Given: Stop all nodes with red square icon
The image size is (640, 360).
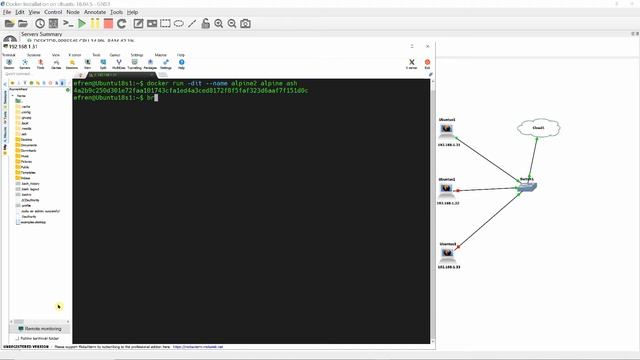Looking at the screenshot, I should coord(108,24).
